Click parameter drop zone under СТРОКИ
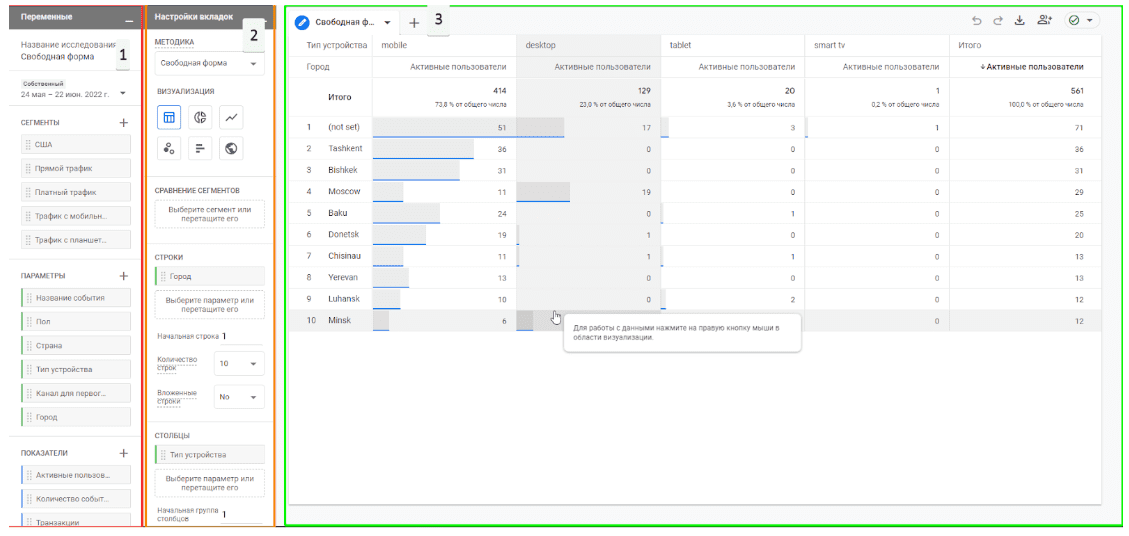Viewport: 1129px width, 536px height. point(210,304)
